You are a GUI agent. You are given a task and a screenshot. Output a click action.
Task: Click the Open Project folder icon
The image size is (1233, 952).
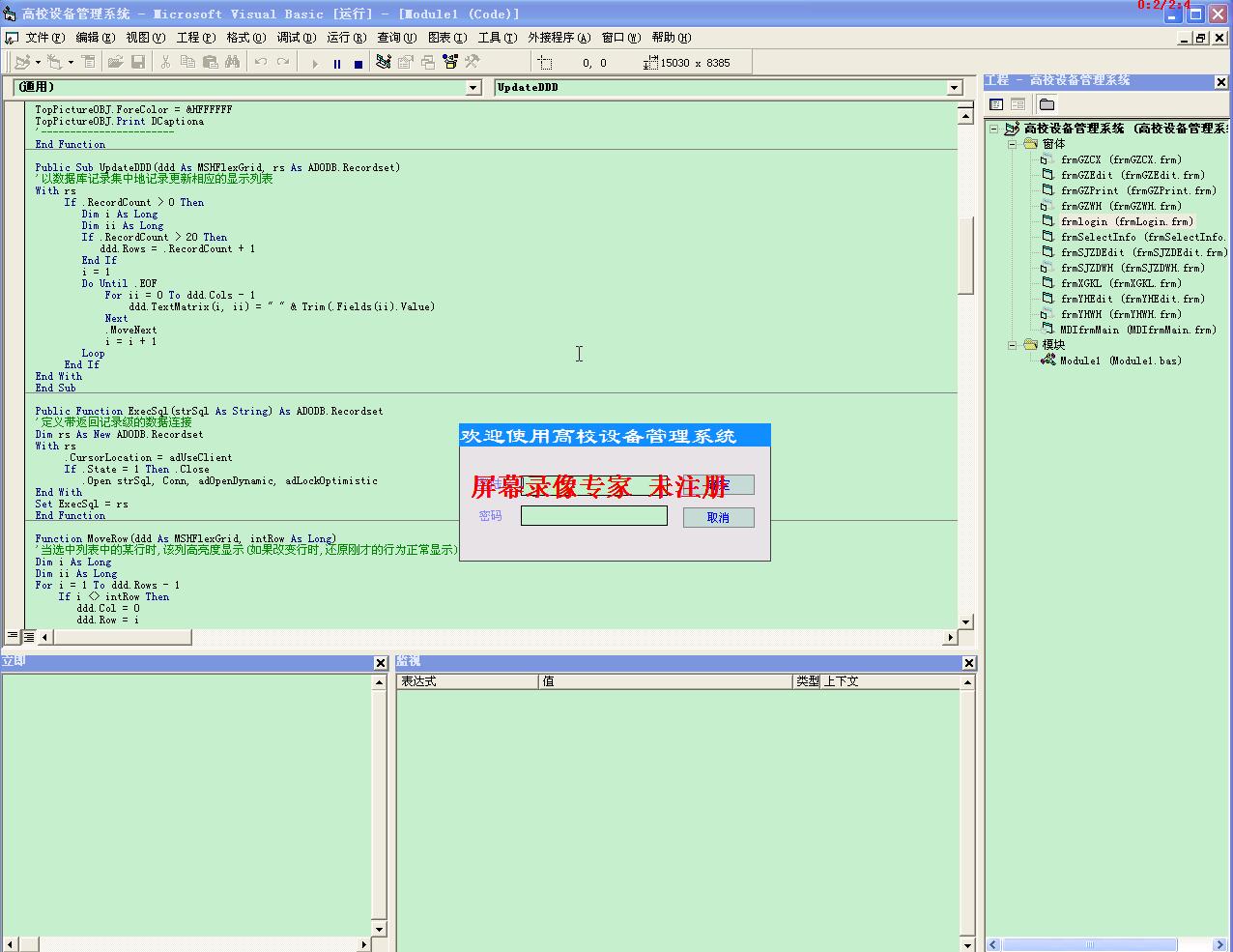coord(115,62)
